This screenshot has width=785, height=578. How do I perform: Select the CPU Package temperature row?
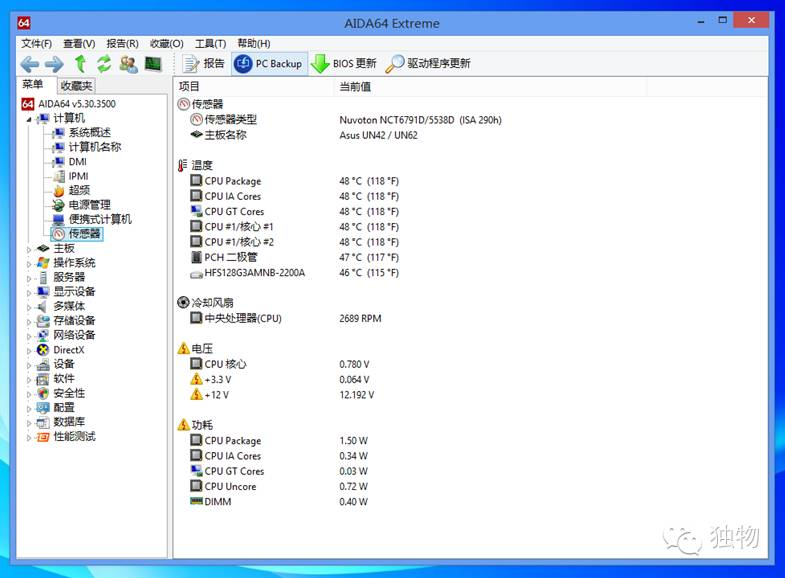[232, 181]
